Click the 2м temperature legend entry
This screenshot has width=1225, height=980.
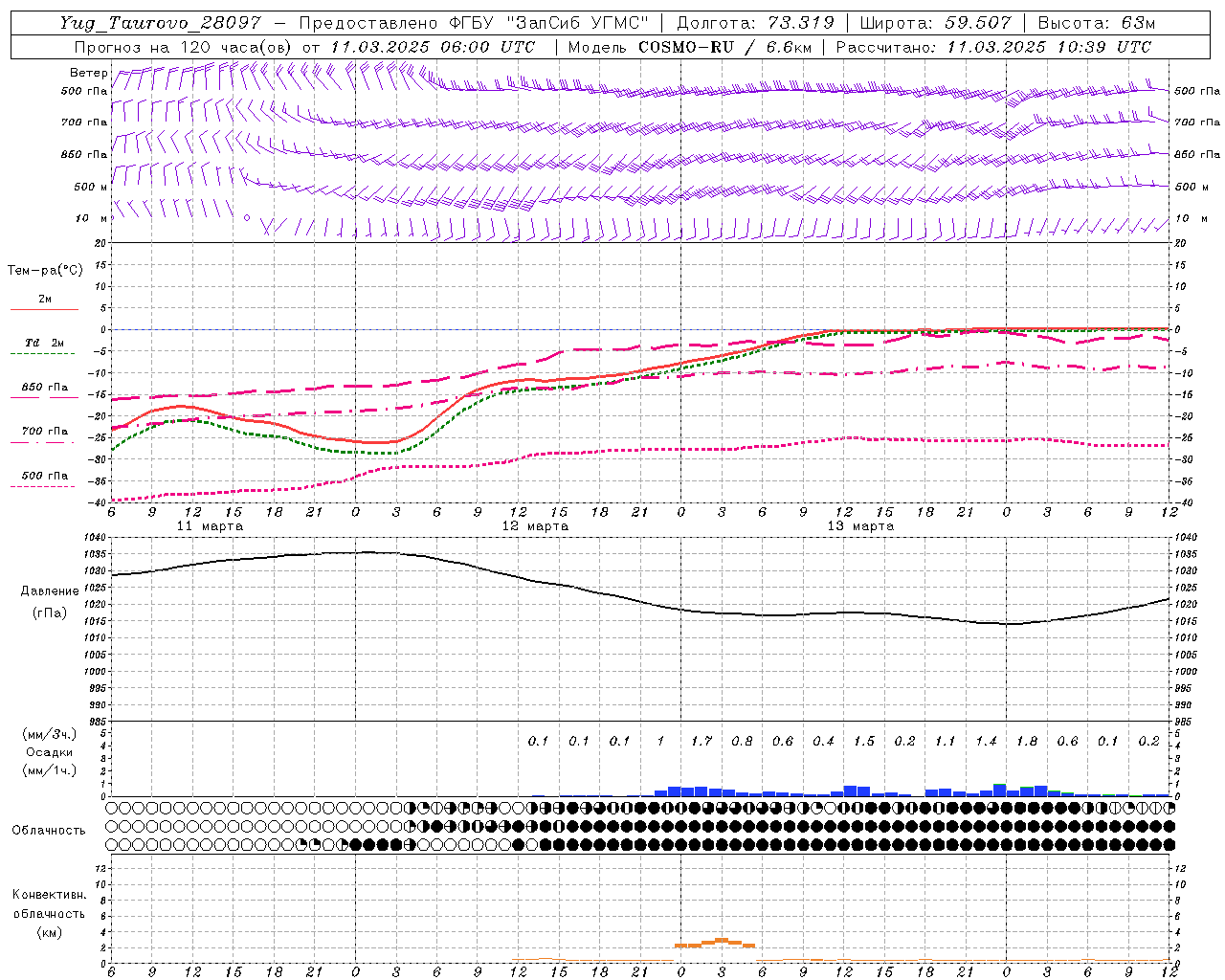point(44,300)
